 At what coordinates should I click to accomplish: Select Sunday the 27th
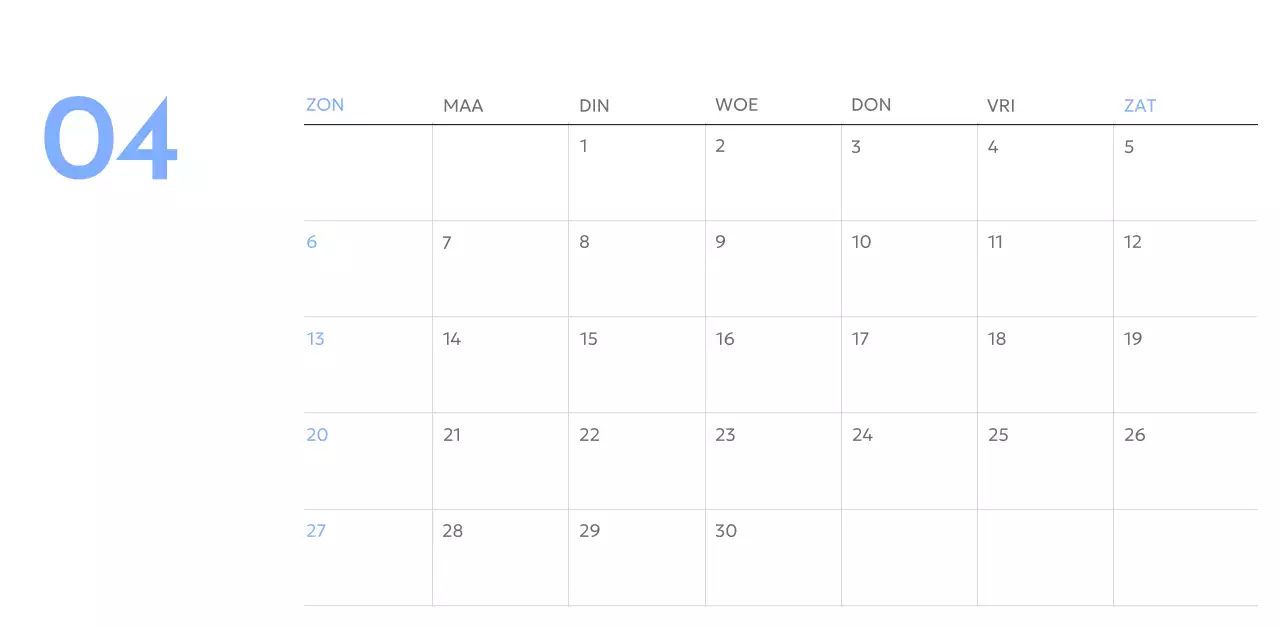[x=316, y=531]
